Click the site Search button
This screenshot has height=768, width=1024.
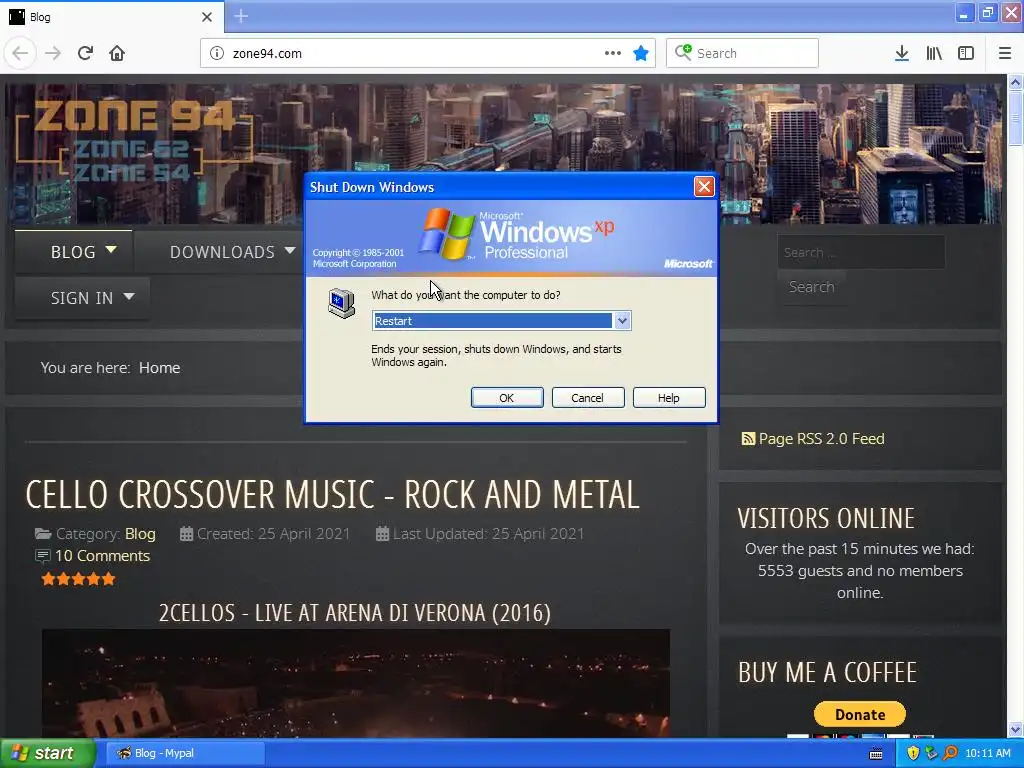click(811, 287)
